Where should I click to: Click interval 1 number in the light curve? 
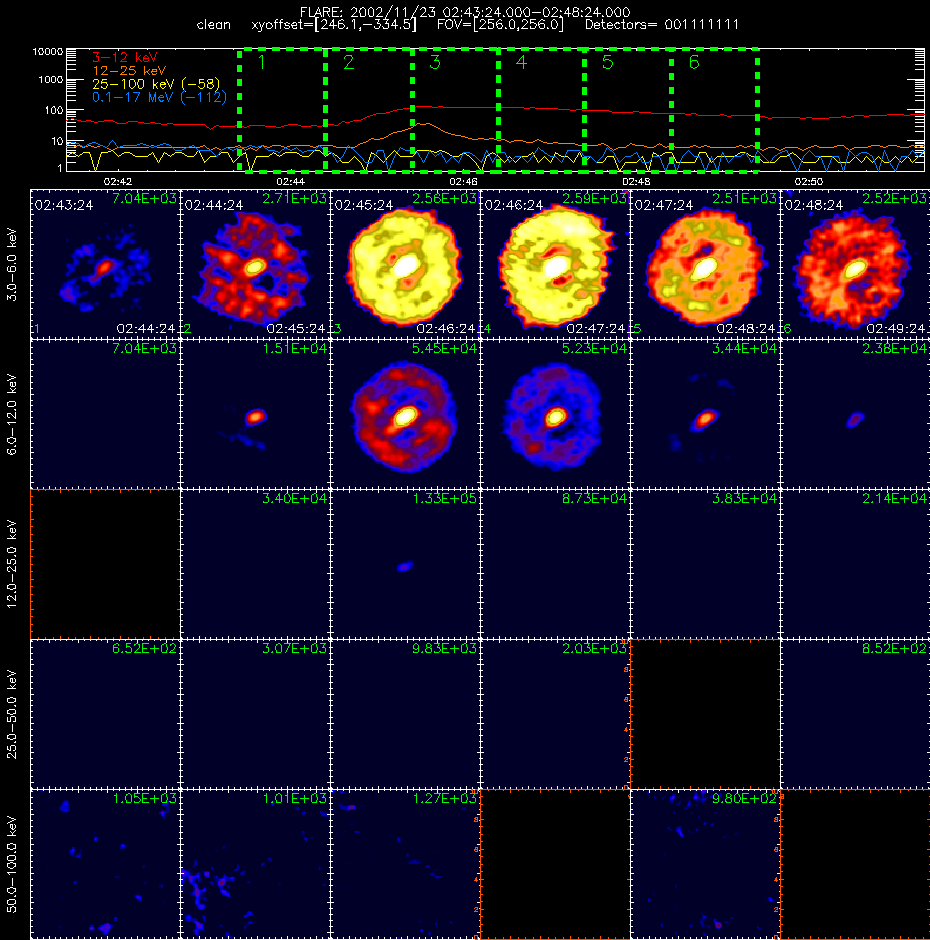[261, 62]
